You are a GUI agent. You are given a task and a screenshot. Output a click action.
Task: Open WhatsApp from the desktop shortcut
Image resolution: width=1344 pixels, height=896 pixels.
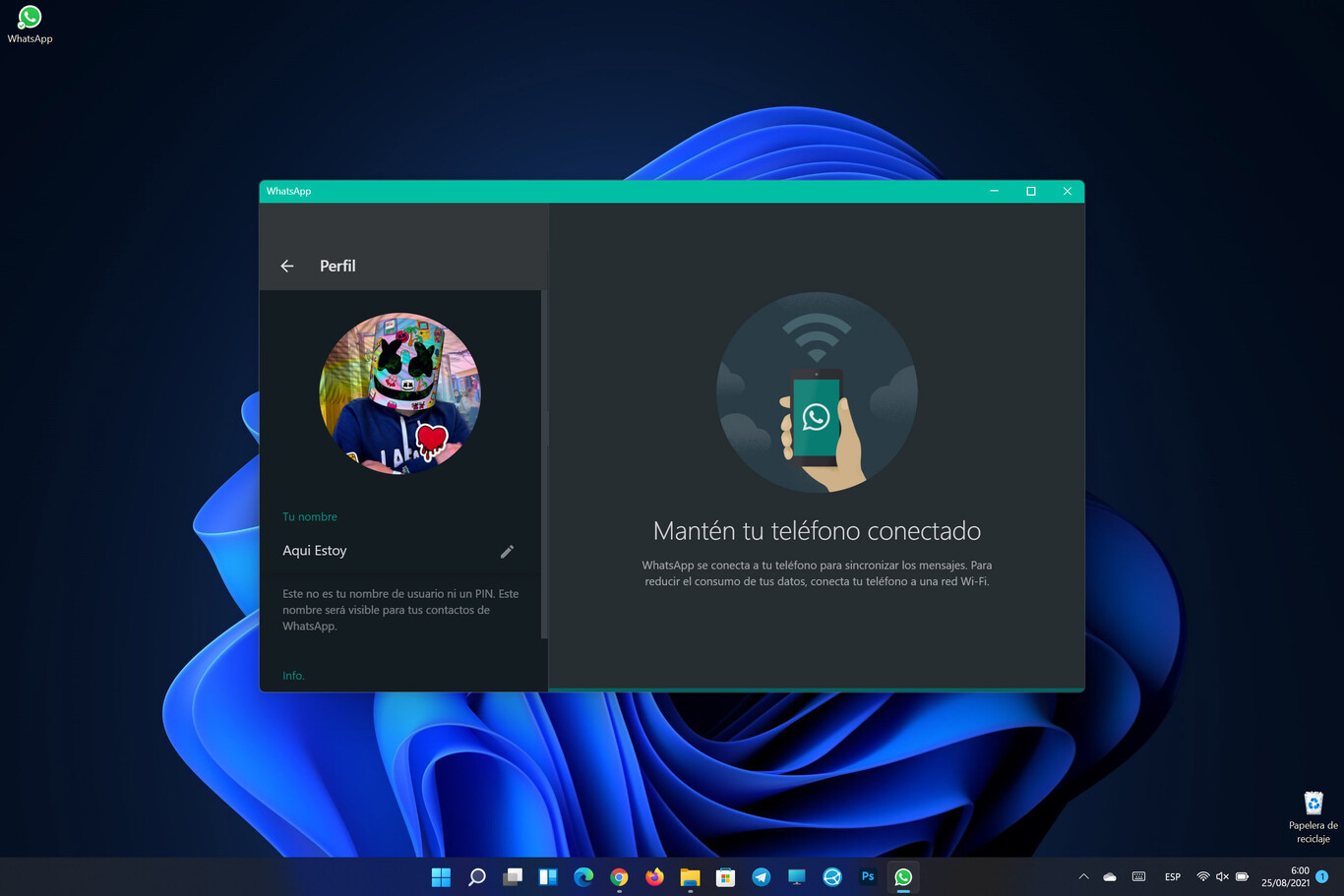(x=29, y=17)
